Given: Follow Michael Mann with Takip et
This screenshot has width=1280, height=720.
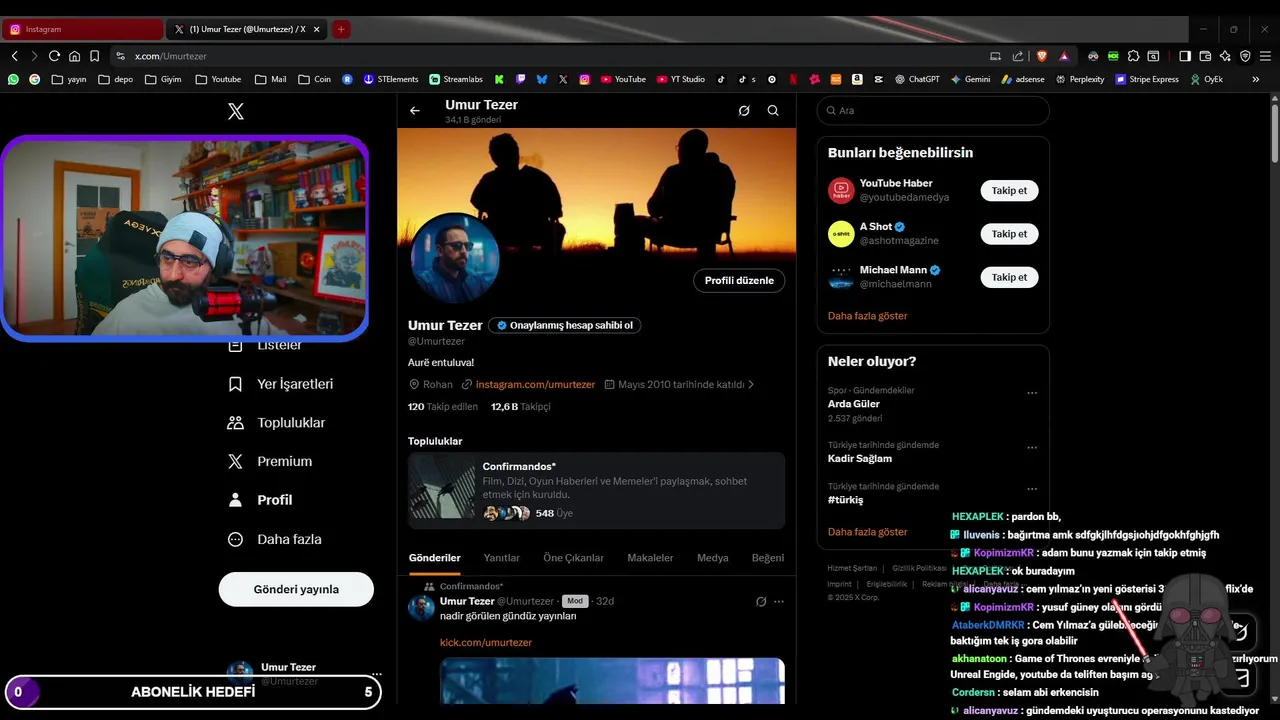Looking at the screenshot, I should tap(1009, 277).
